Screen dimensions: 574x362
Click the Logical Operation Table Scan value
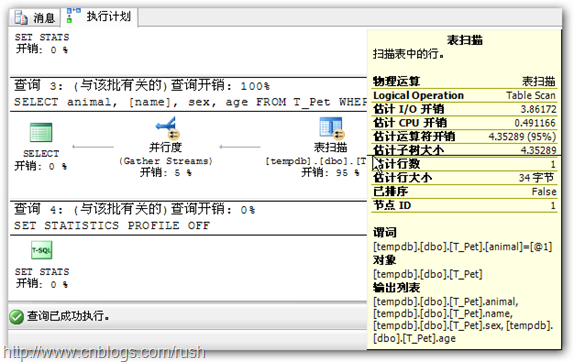pyautogui.click(x=531, y=96)
